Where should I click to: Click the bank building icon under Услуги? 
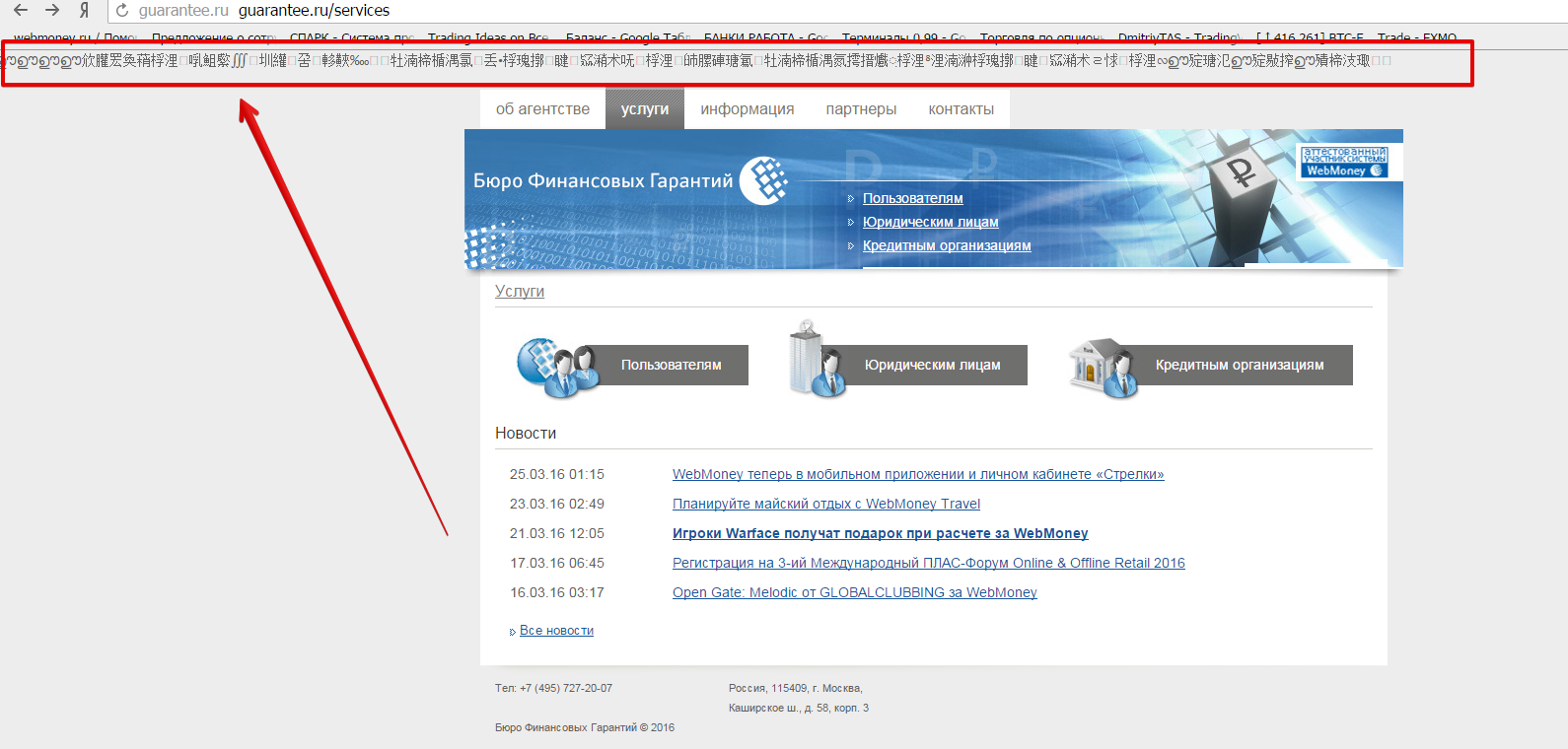1105,368
